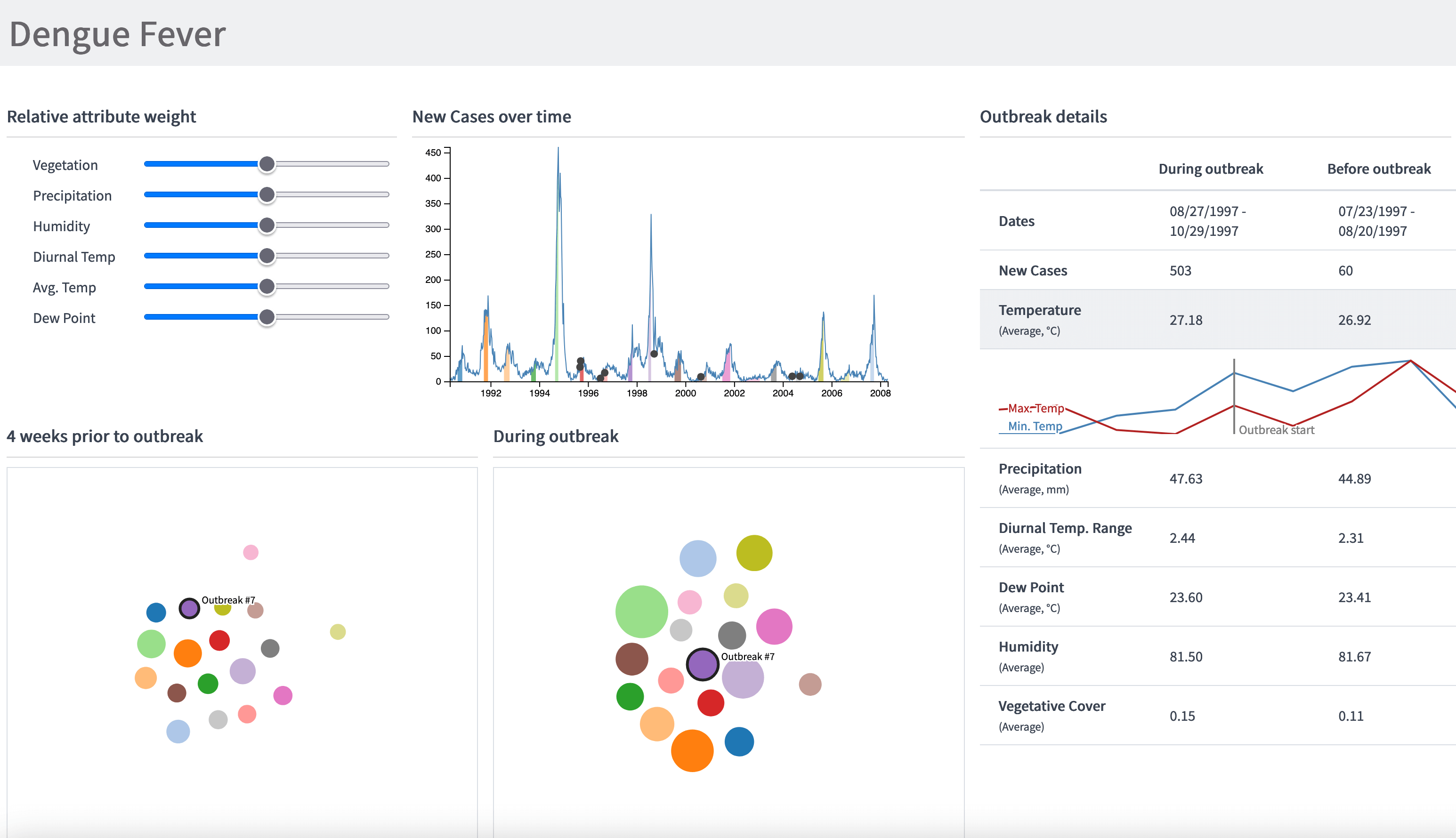This screenshot has height=838, width=1456.
Task: Click the dark green bubble in 4 weeks prior panel
Action: pyautogui.click(x=208, y=684)
